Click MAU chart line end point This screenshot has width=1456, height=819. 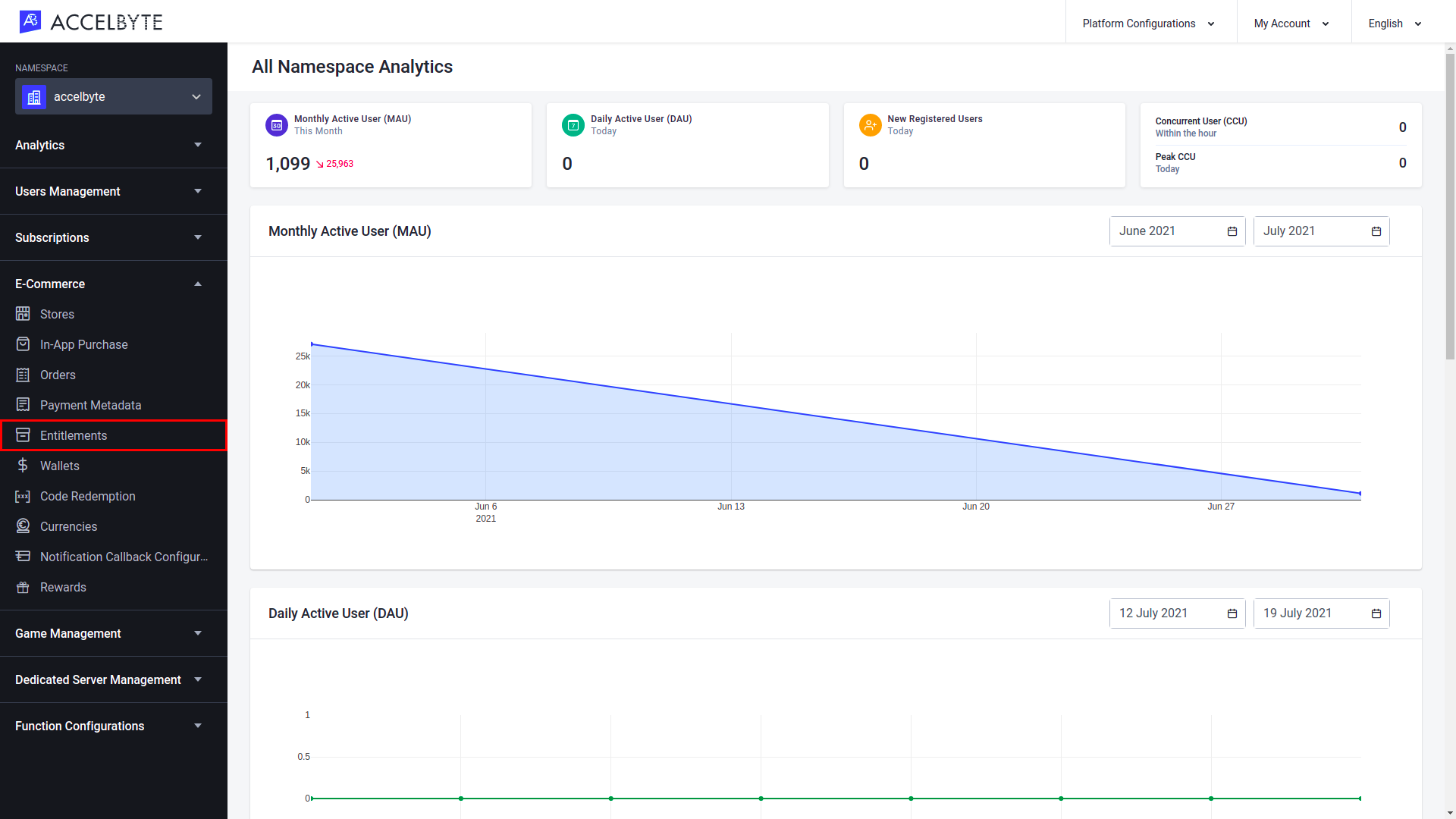1360,494
